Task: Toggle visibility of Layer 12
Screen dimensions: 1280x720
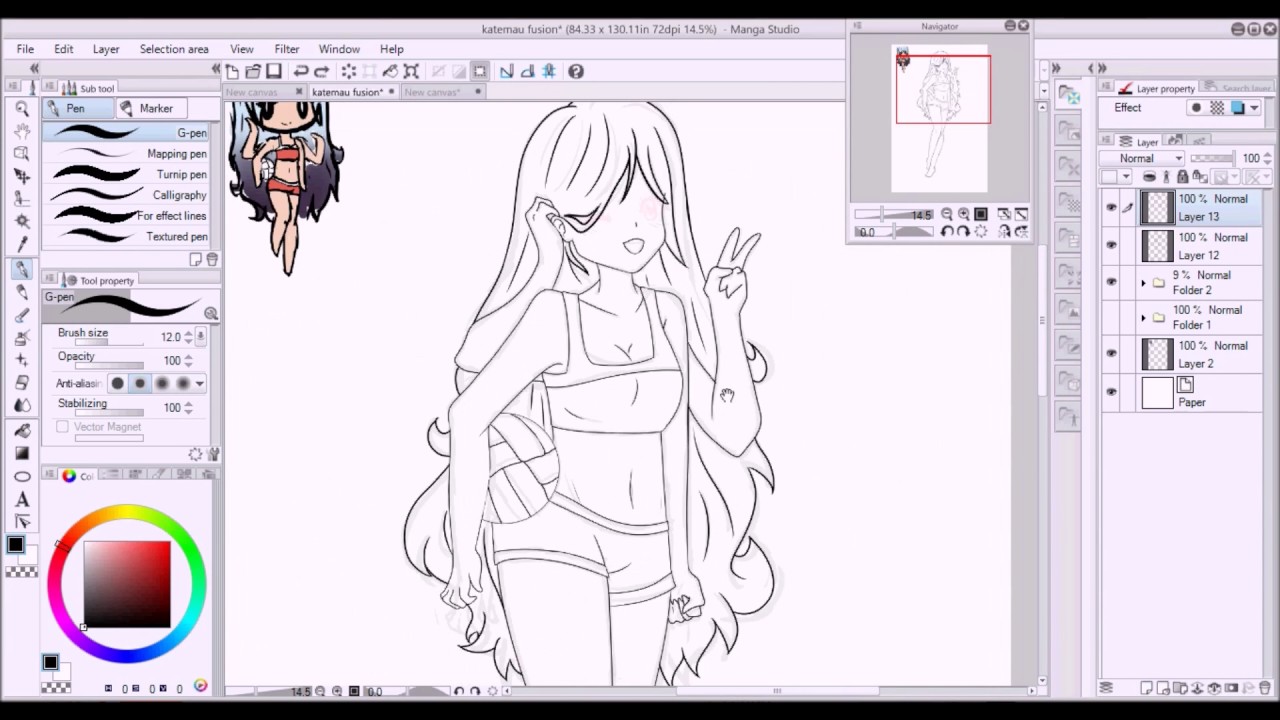Action: tap(1111, 245)
